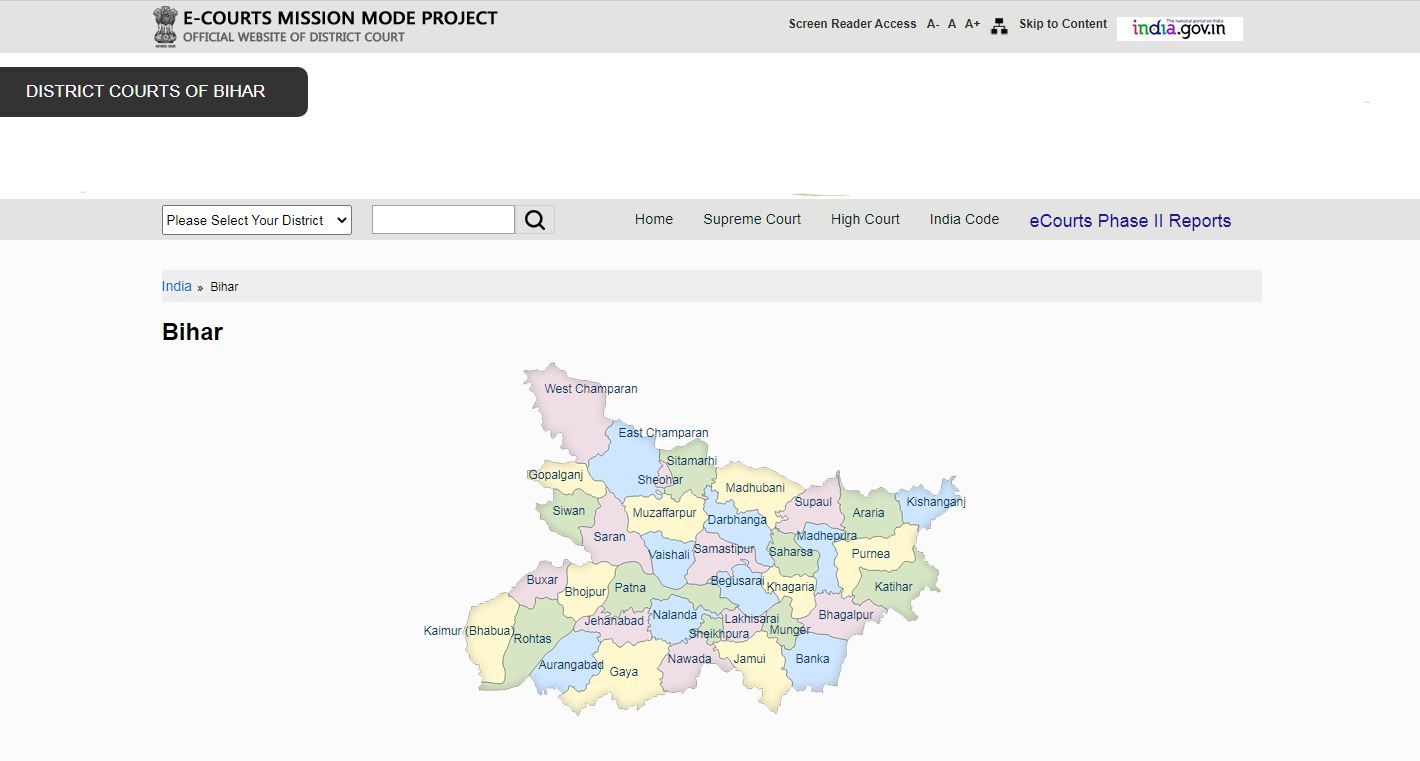Select East Champaran district on map
This screenshot has height=761, width=1420.
tap(663, 433)
